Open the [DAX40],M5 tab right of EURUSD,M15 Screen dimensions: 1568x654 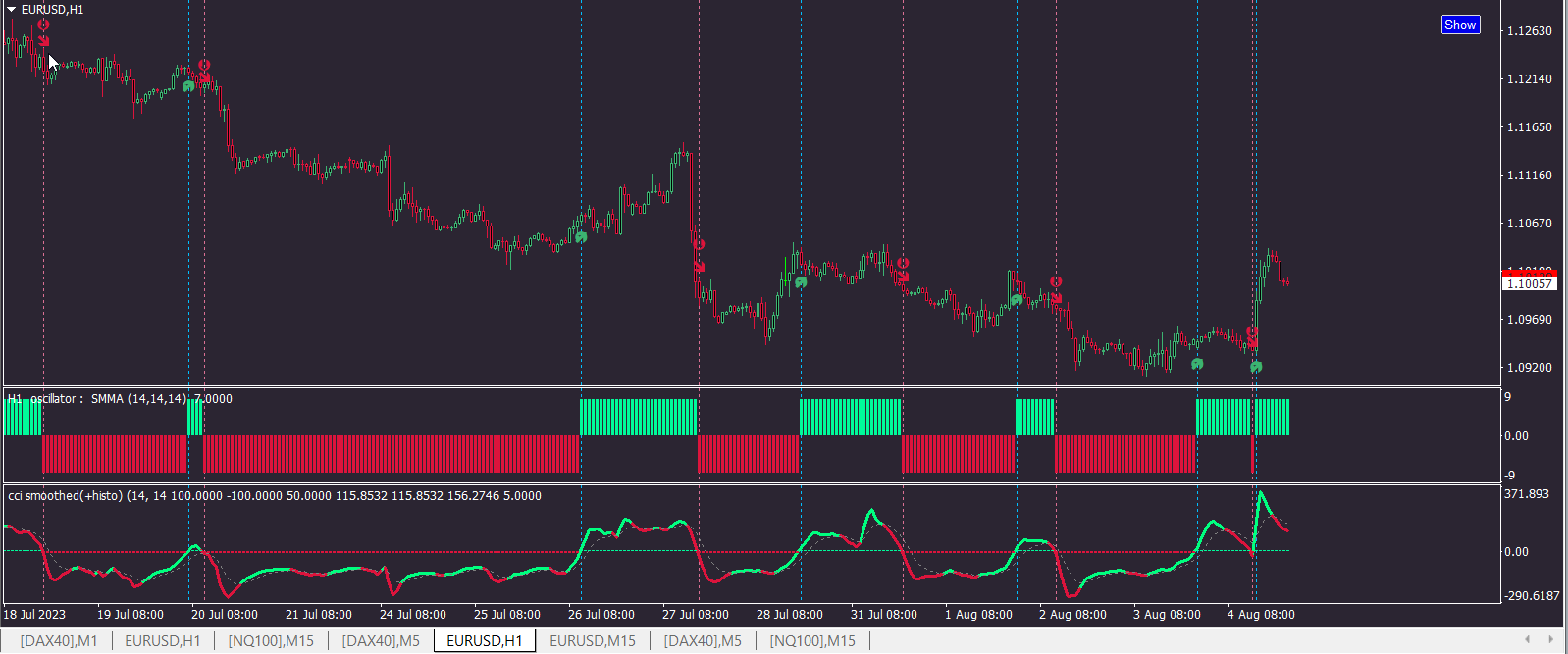(703, 640)
